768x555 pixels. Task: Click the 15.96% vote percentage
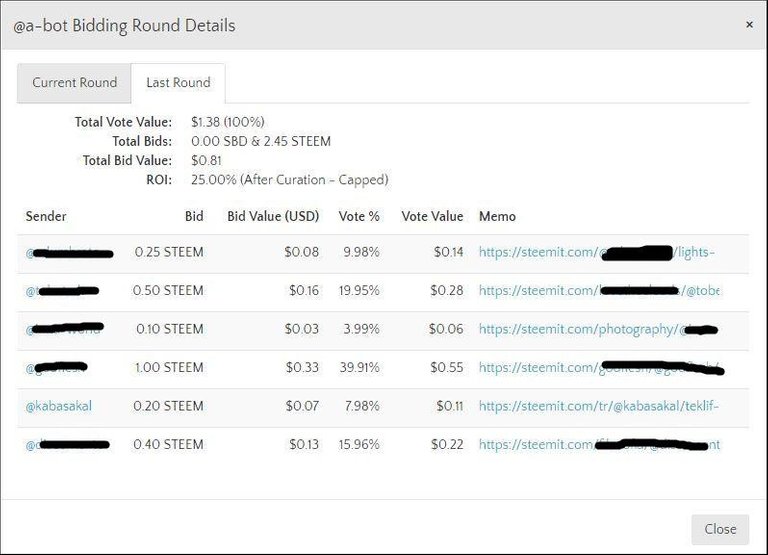[x=359, y=445]
